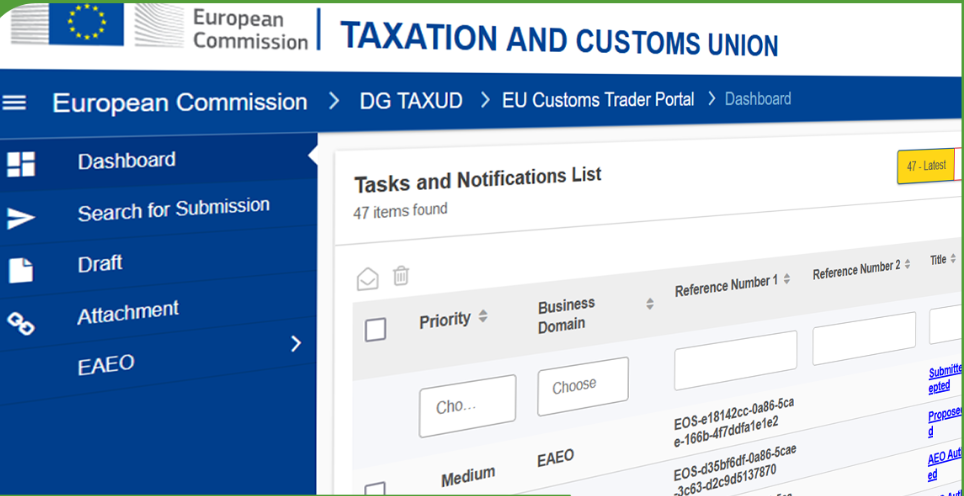
Task: Click the Tasks and Notifications List heading
Action: pyautogui.click(x=478, y=179)
